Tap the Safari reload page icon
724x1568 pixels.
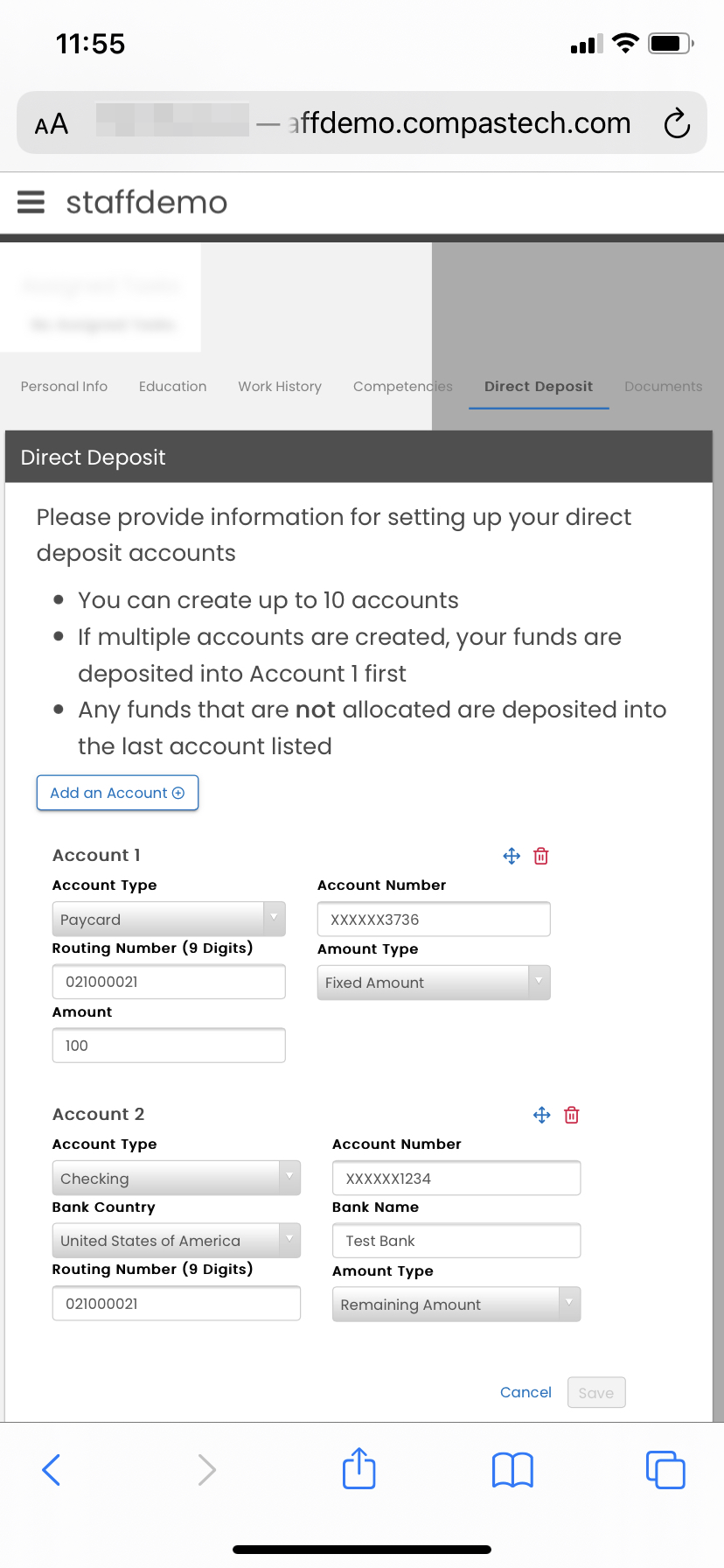tap(676, 123)
